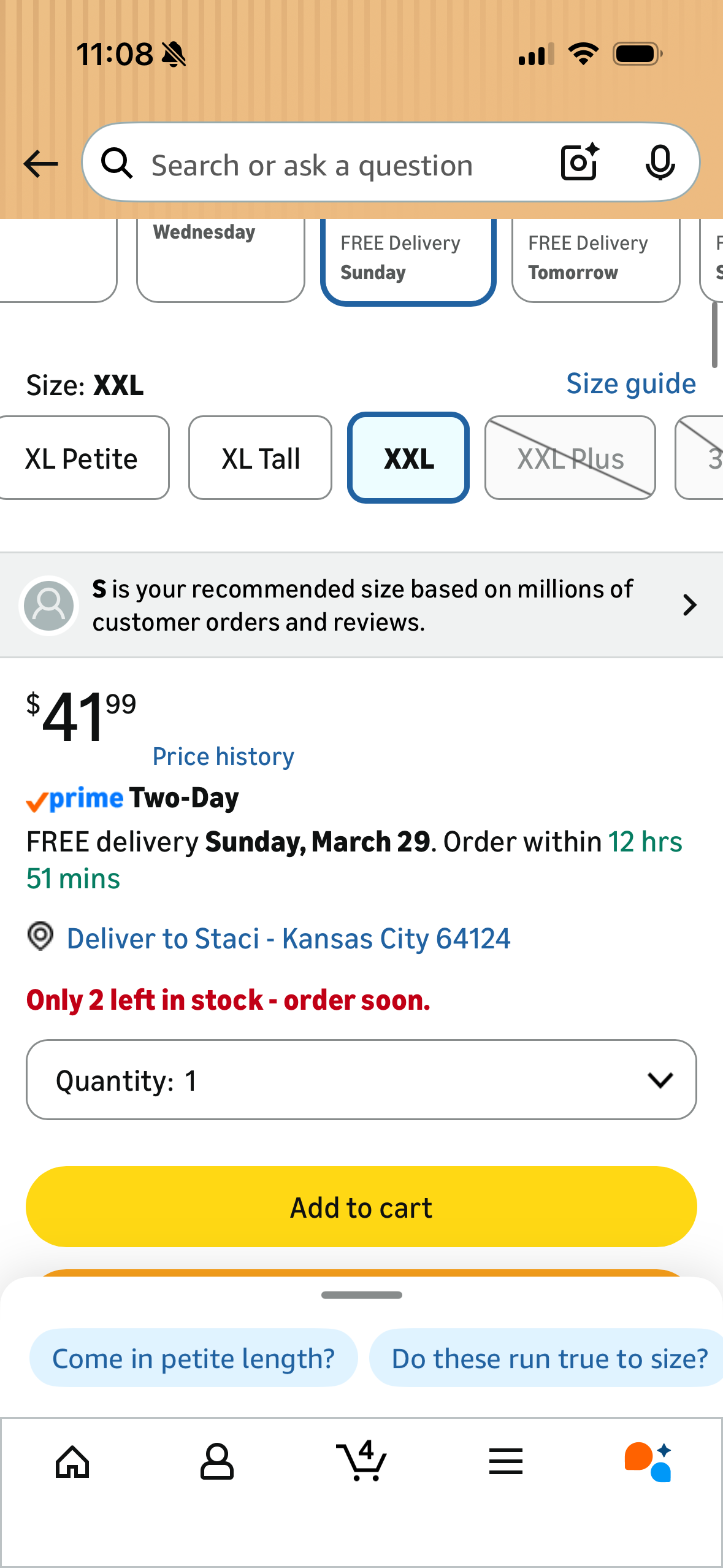The height and width of the screenshot is (1568, 723).
Task: Select the FREE Delivery Tomorrow option
Action: pyautogui.click(x=596, y=258)
